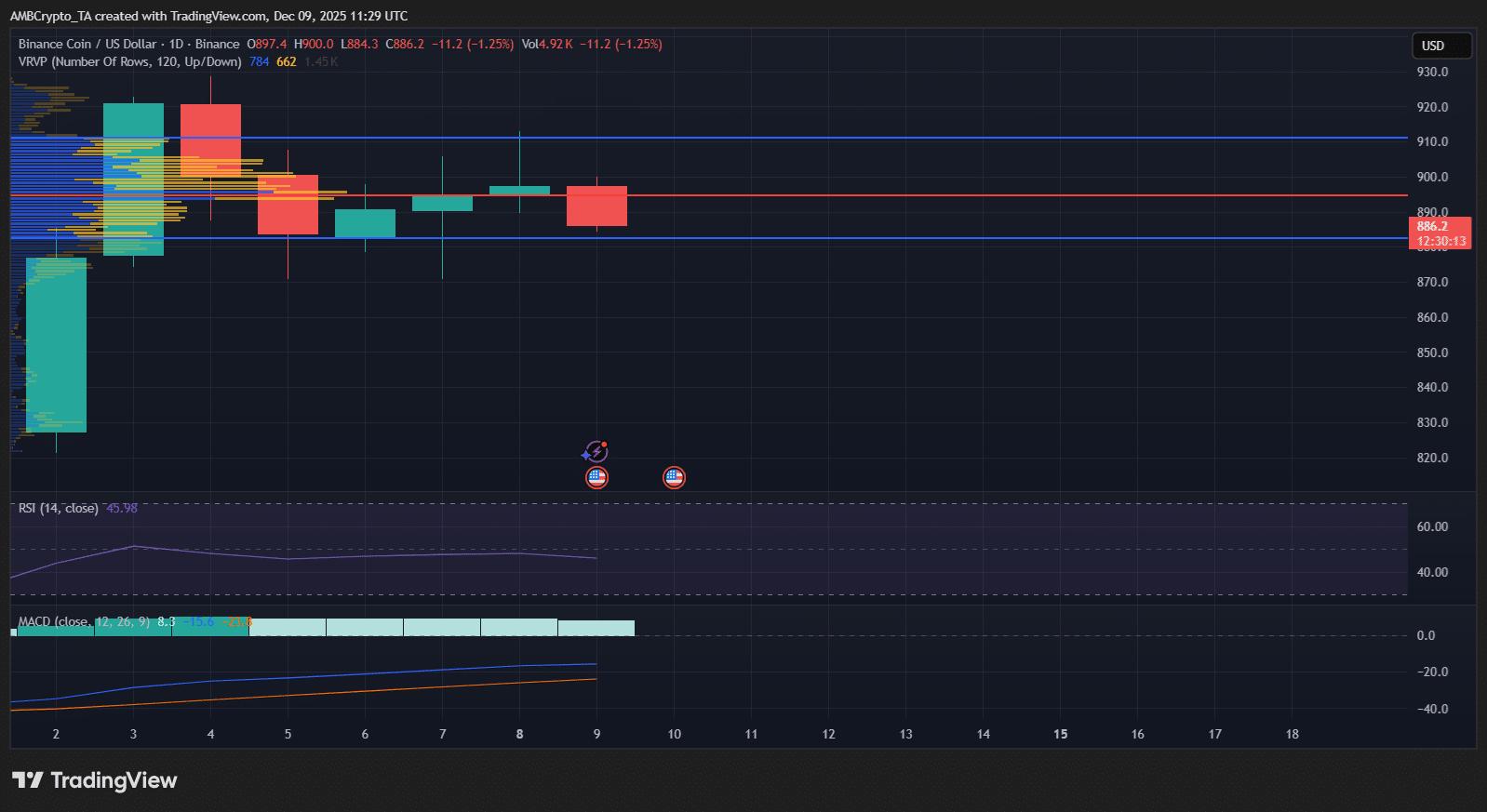The width and height of the screenshot is (1487, 812).
Task: Select the lower blue horizontal line near 883
Action: [x=837, y=238]
